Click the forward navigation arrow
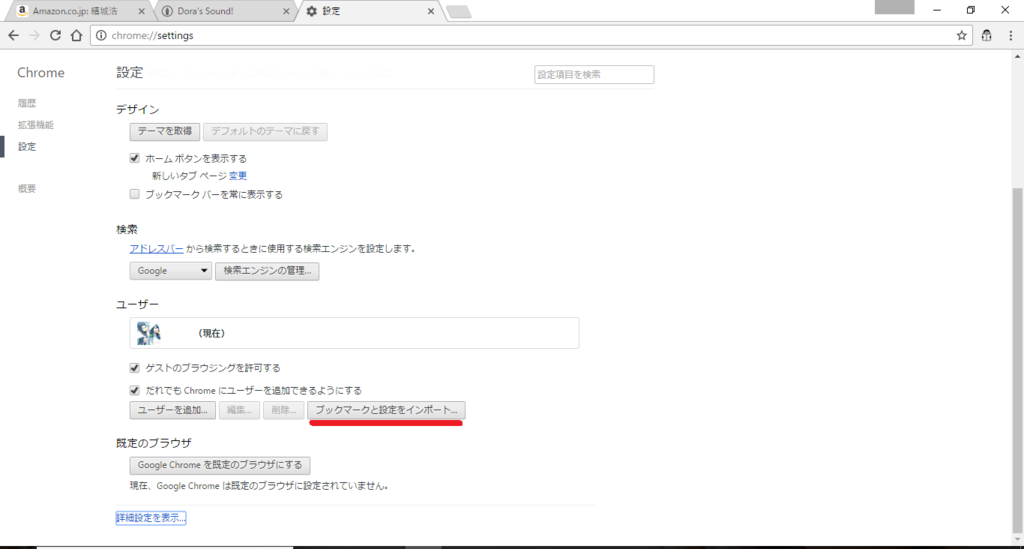 [35, 35]
